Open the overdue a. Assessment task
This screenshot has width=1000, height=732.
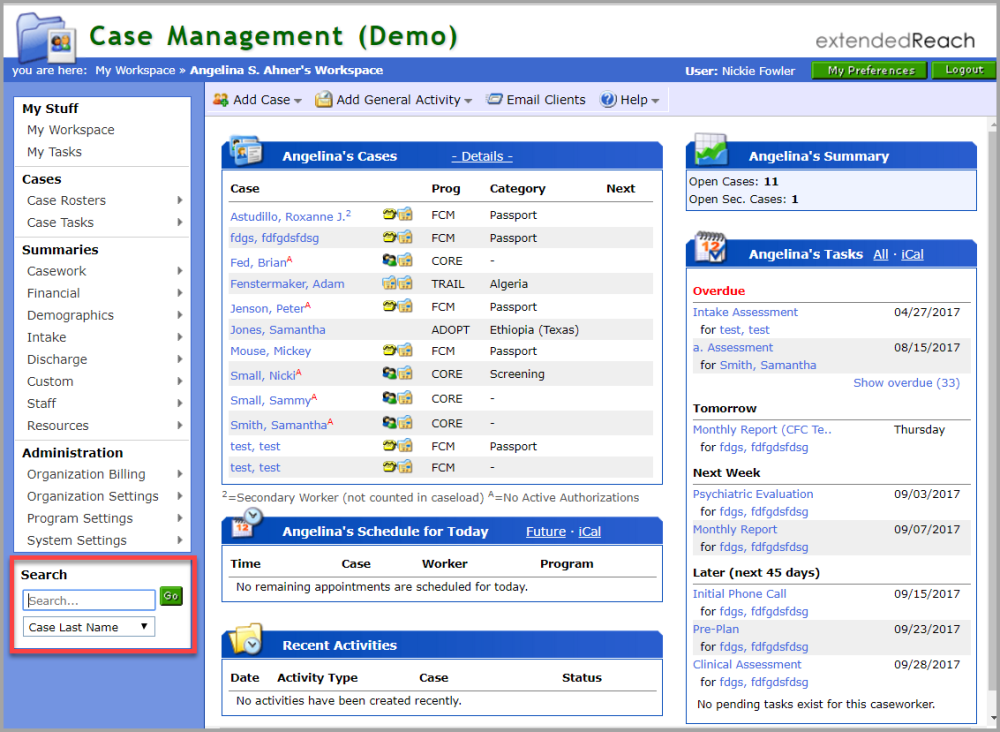[x=733, y=348]
